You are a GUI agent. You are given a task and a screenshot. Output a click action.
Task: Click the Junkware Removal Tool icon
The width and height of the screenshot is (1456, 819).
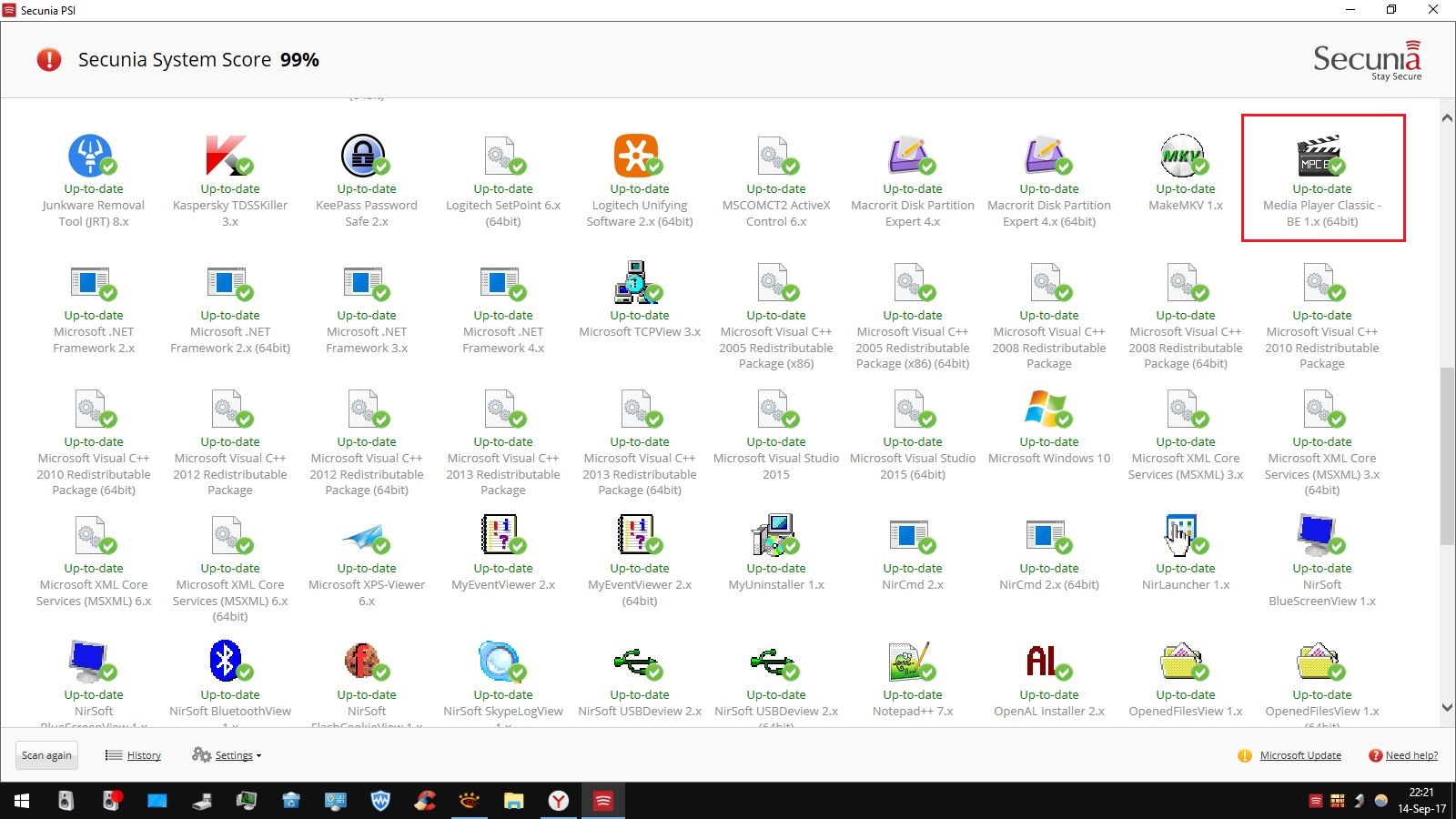point(90,155)
